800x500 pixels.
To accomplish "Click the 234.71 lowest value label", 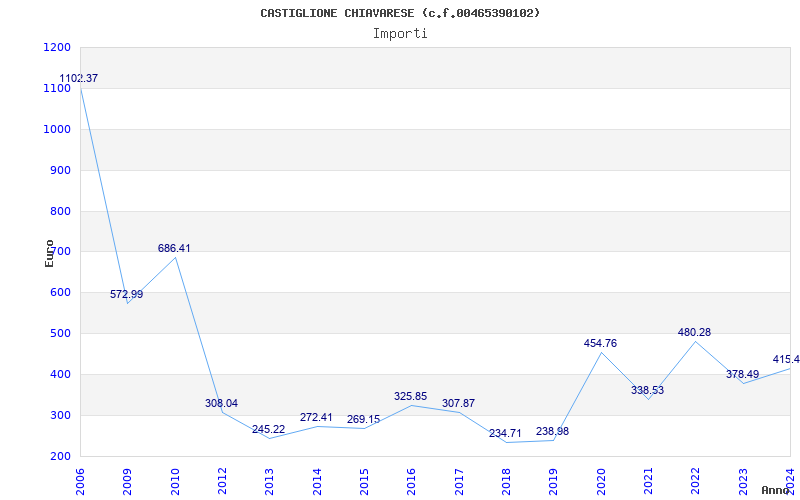I will coord(505,434).
